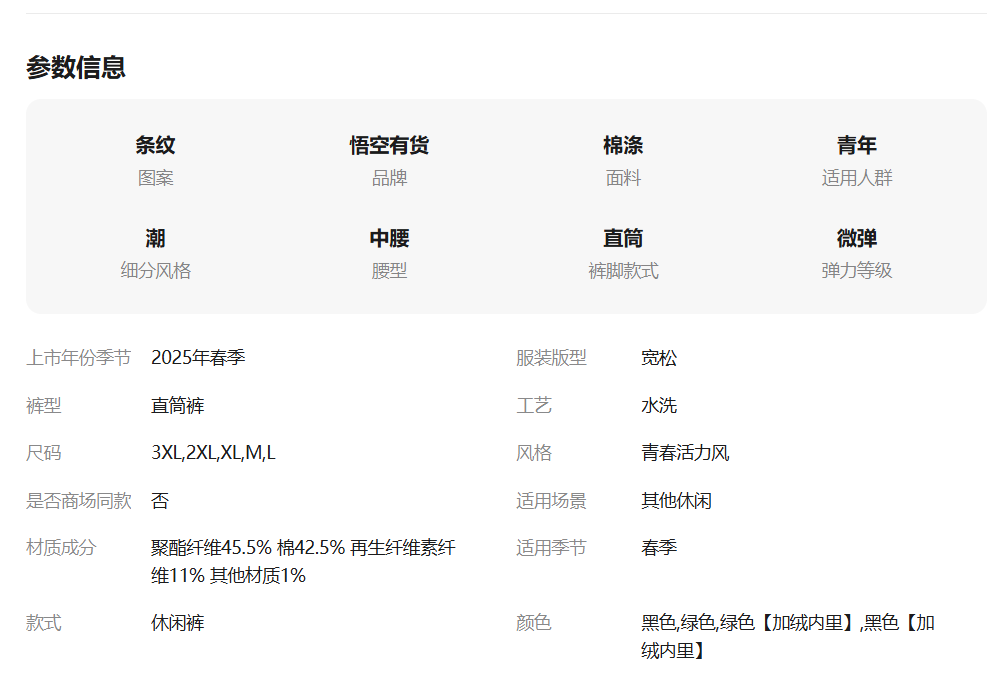Click the 直筒裤 pants type value
Viewport: 1001px width, 699px height.
[x=178, y=406]
